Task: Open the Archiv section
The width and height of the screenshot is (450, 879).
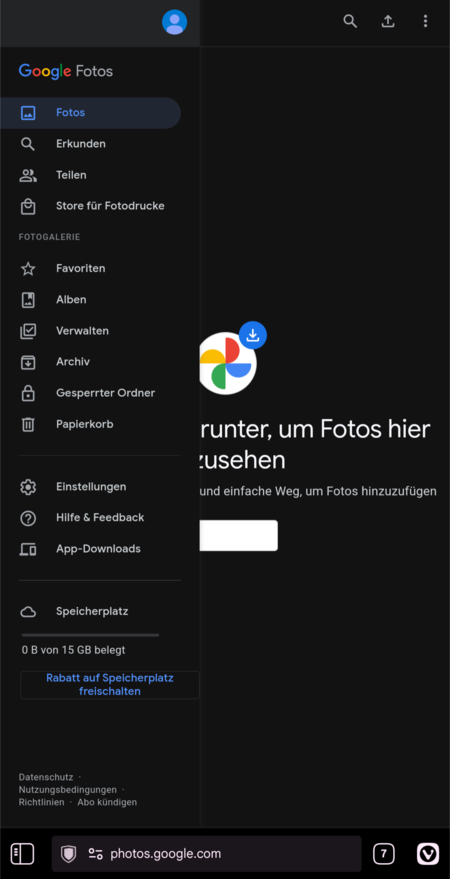Action: (x=90, y=362)
